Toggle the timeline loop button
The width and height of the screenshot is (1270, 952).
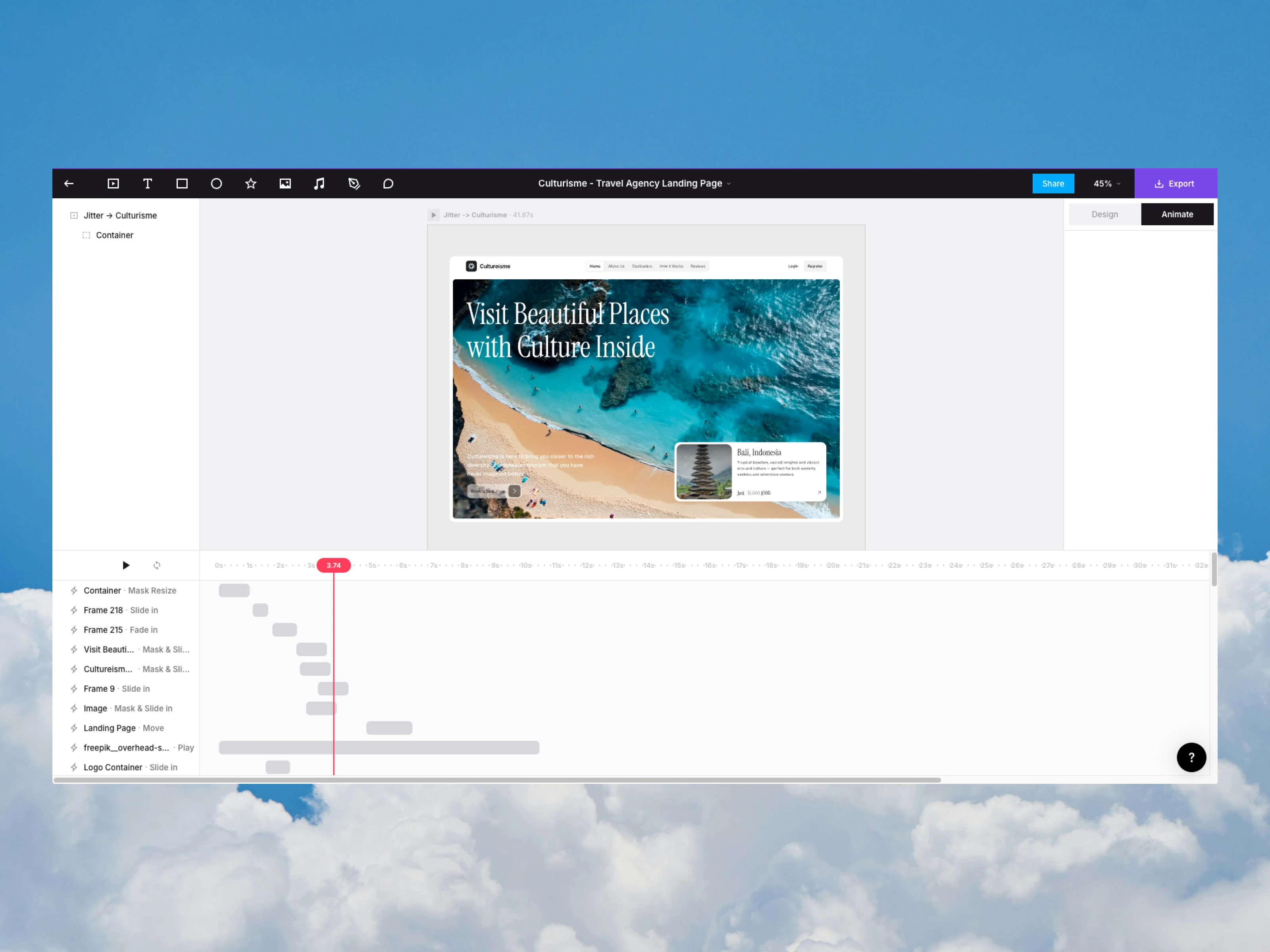pyautogui.click(x=157, y=565)
